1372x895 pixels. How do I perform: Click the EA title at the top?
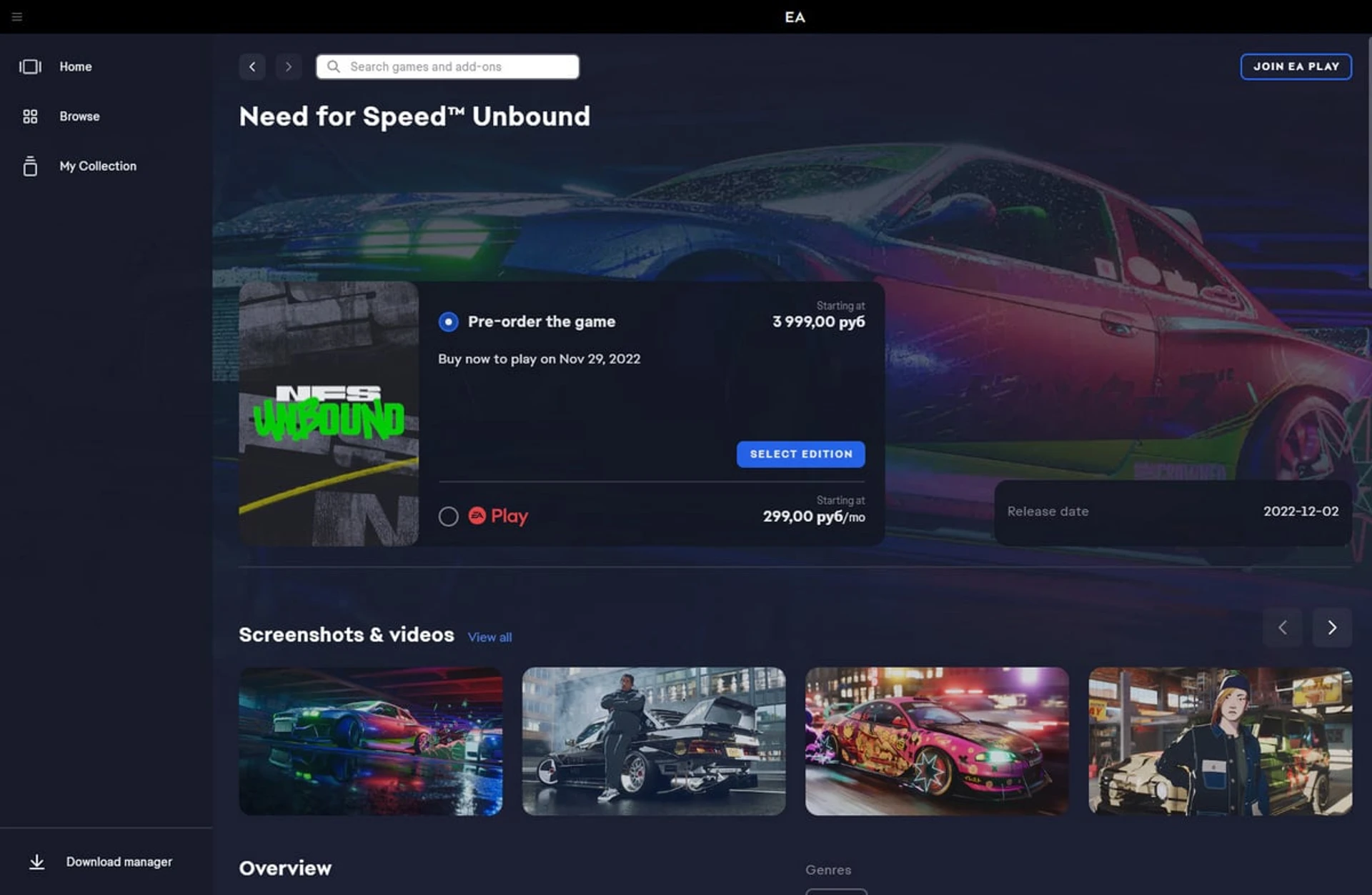coord(795,17)
